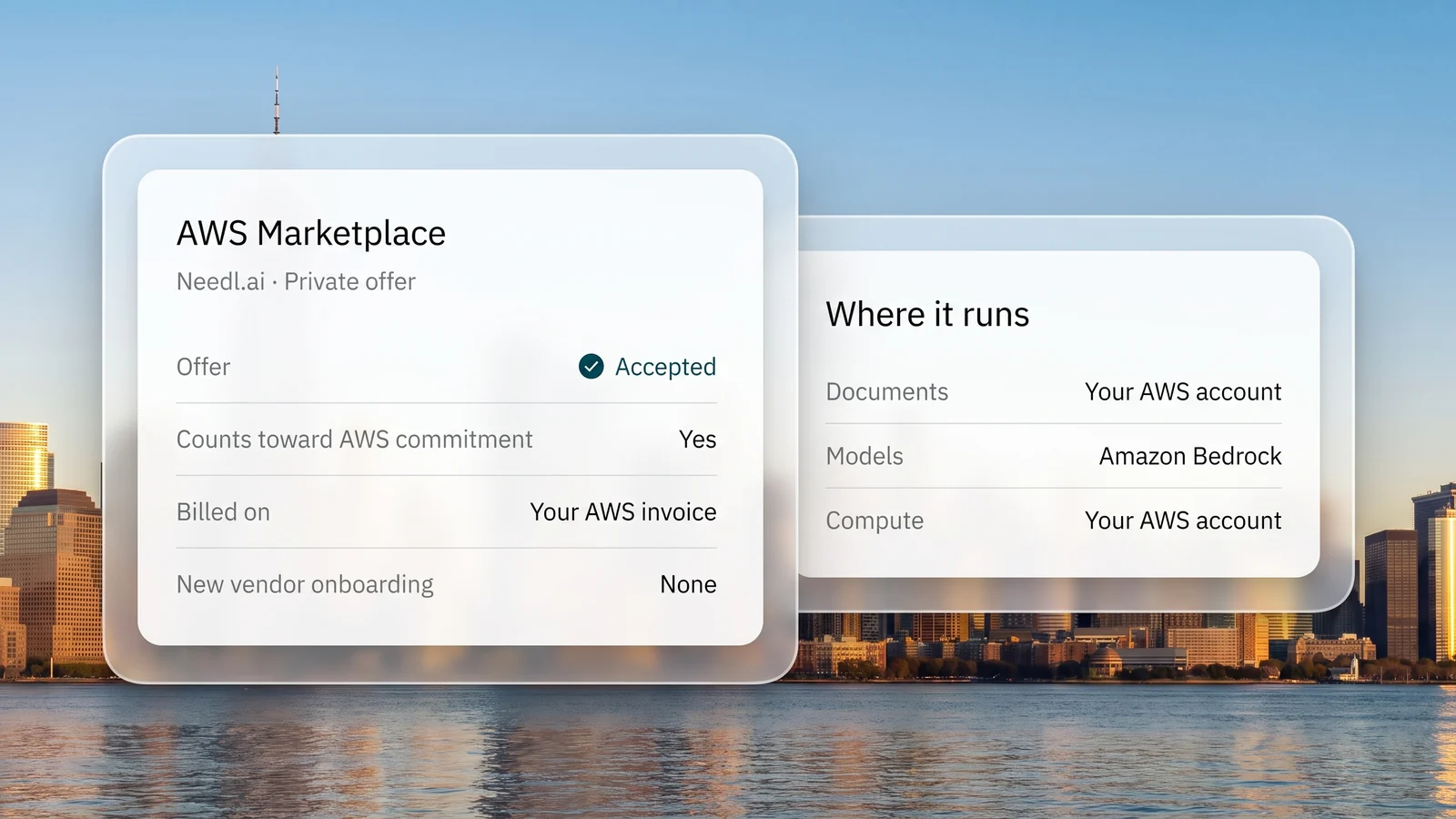Click the 'Offer' row label

click(203, 367)
